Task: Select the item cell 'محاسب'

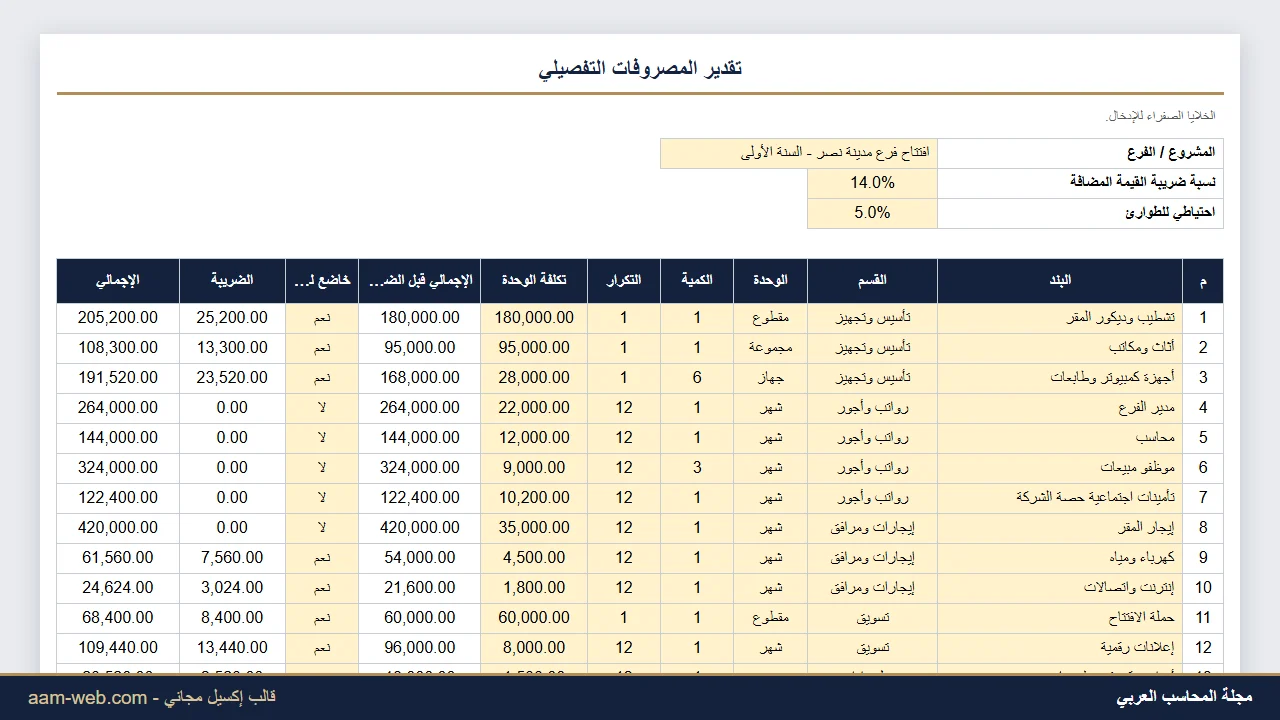Action: pos(1060,438)
